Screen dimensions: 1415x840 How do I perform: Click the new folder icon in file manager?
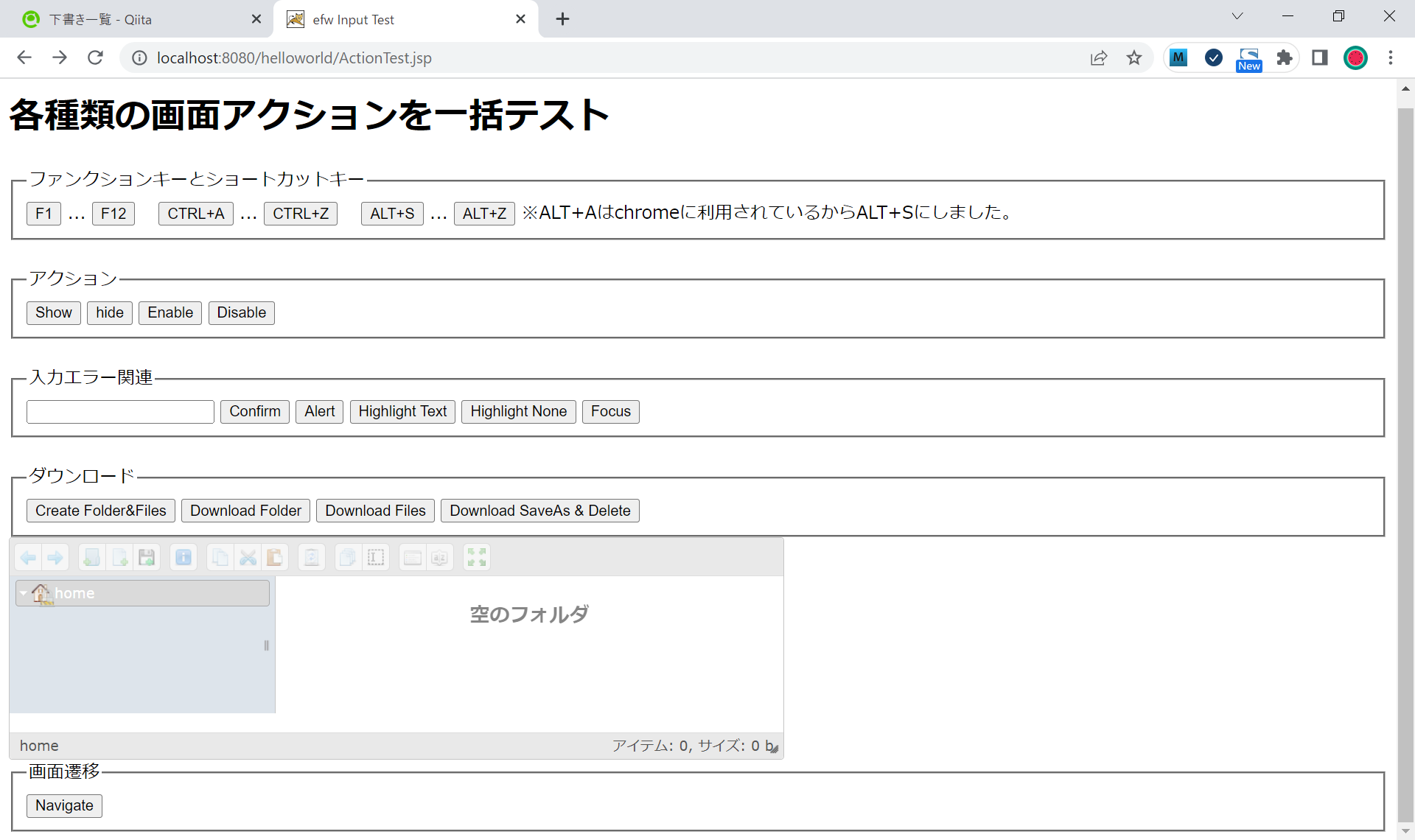point(92,558)
